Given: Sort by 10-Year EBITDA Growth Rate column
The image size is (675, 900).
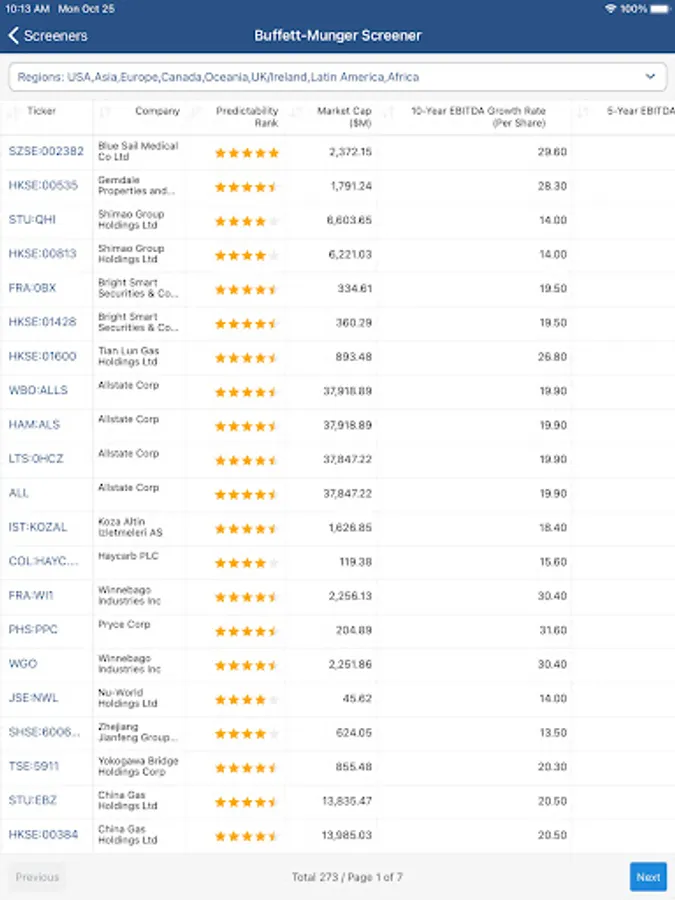Looking at the screenshot, I should 478,117.
